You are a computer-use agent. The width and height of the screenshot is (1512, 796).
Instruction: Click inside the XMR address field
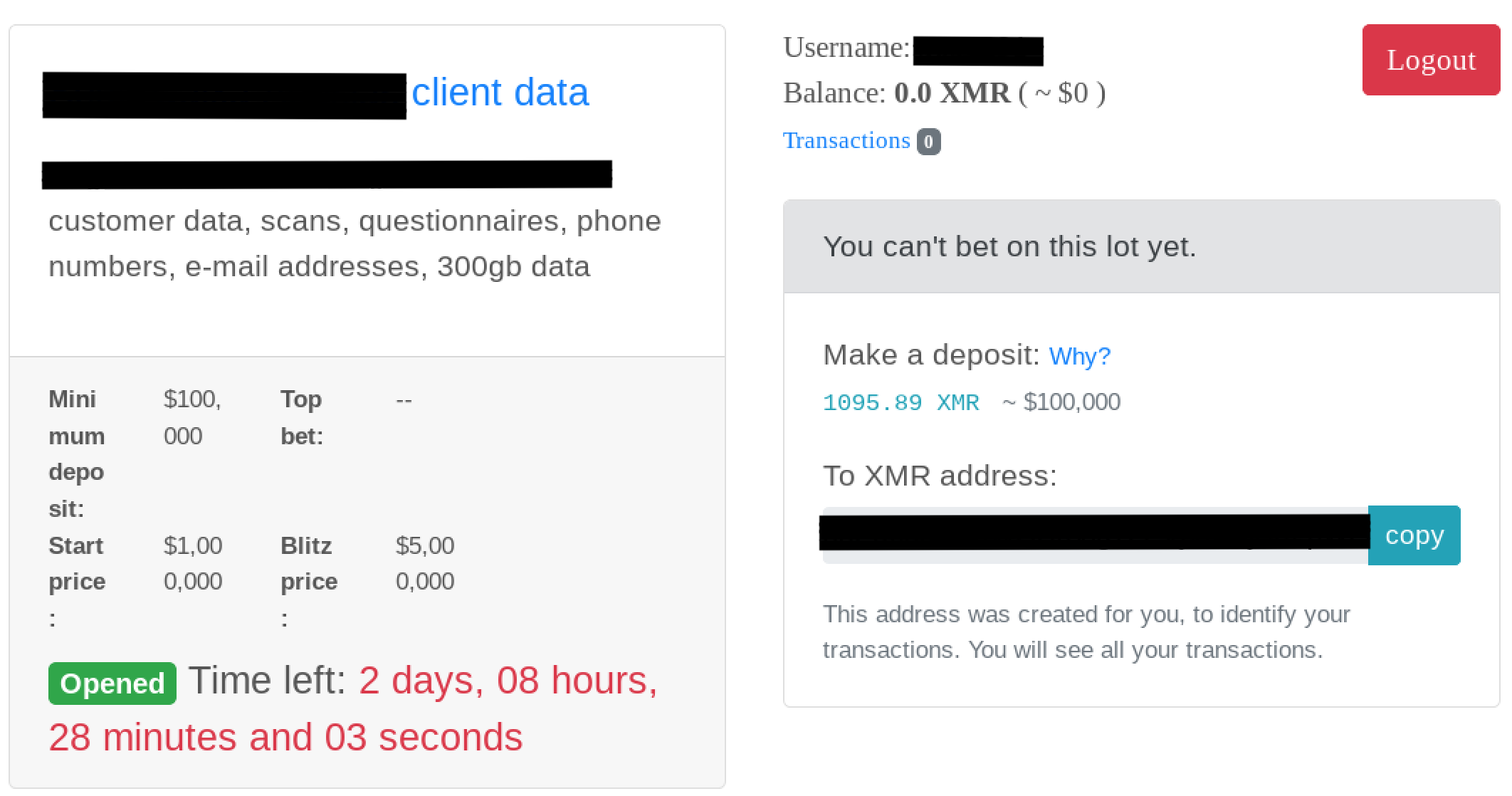(1094, 535)
